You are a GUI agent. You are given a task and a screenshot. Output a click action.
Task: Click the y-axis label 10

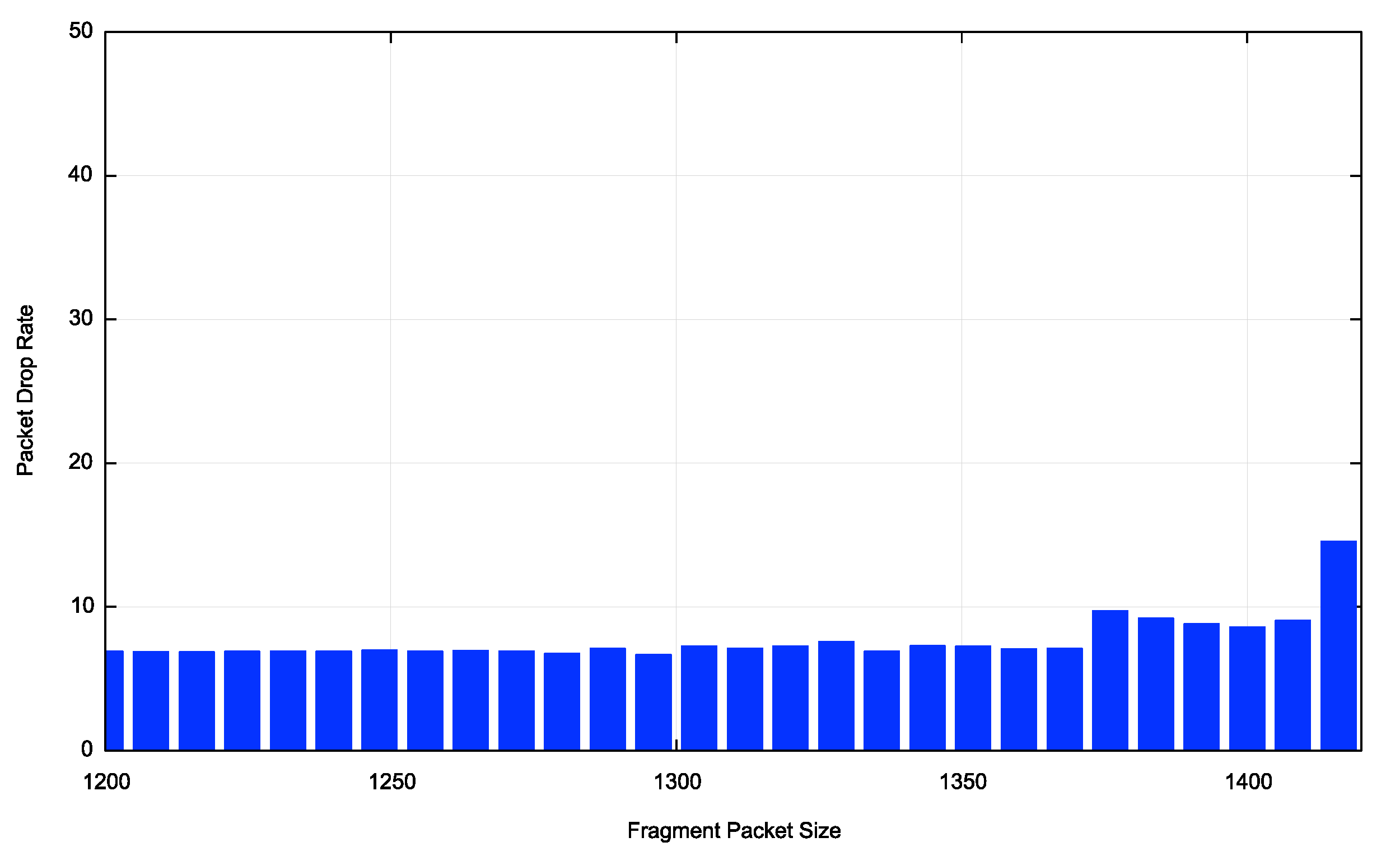click(82, 606)
